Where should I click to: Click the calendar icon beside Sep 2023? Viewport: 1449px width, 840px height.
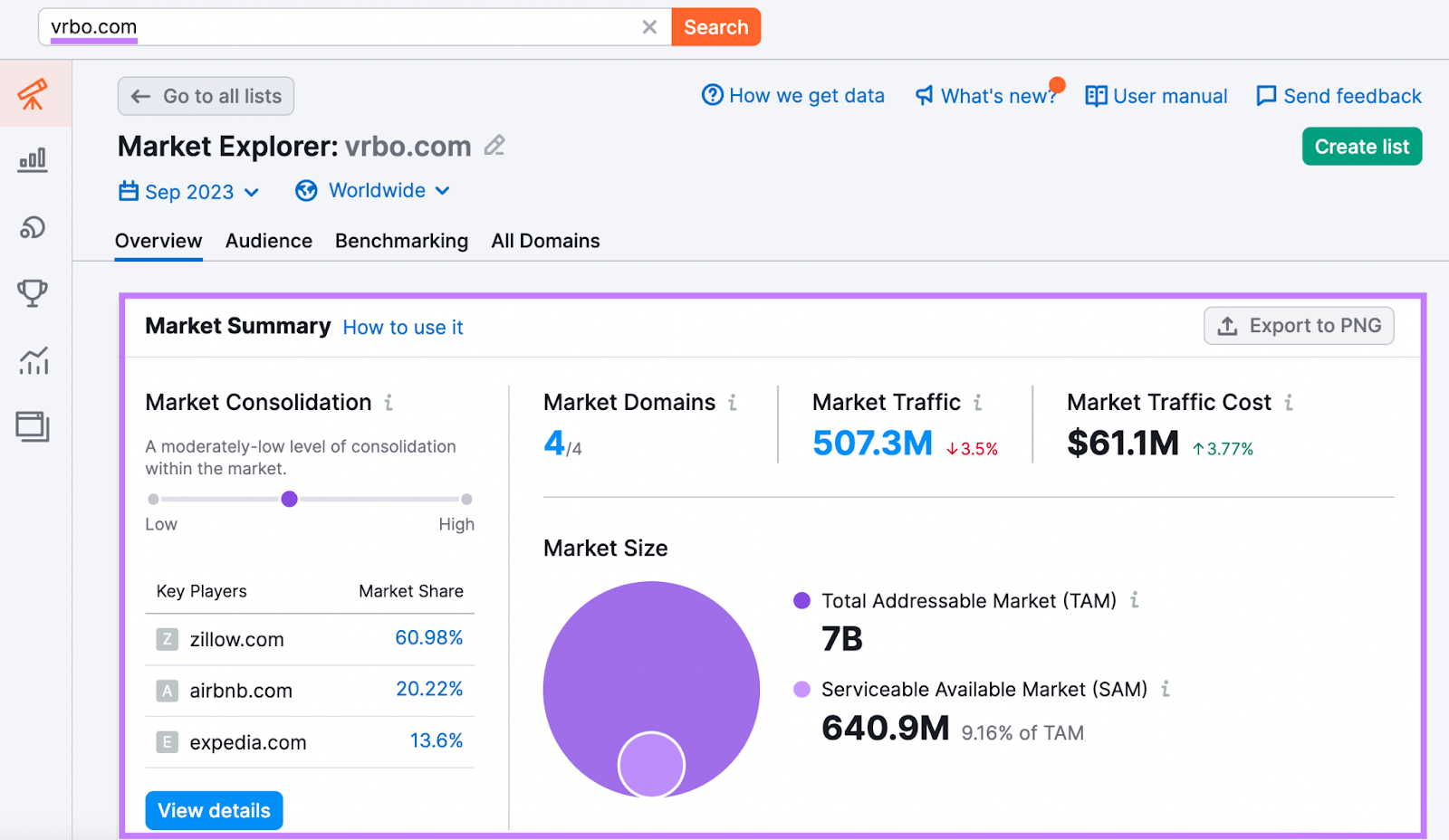(129, 191)
